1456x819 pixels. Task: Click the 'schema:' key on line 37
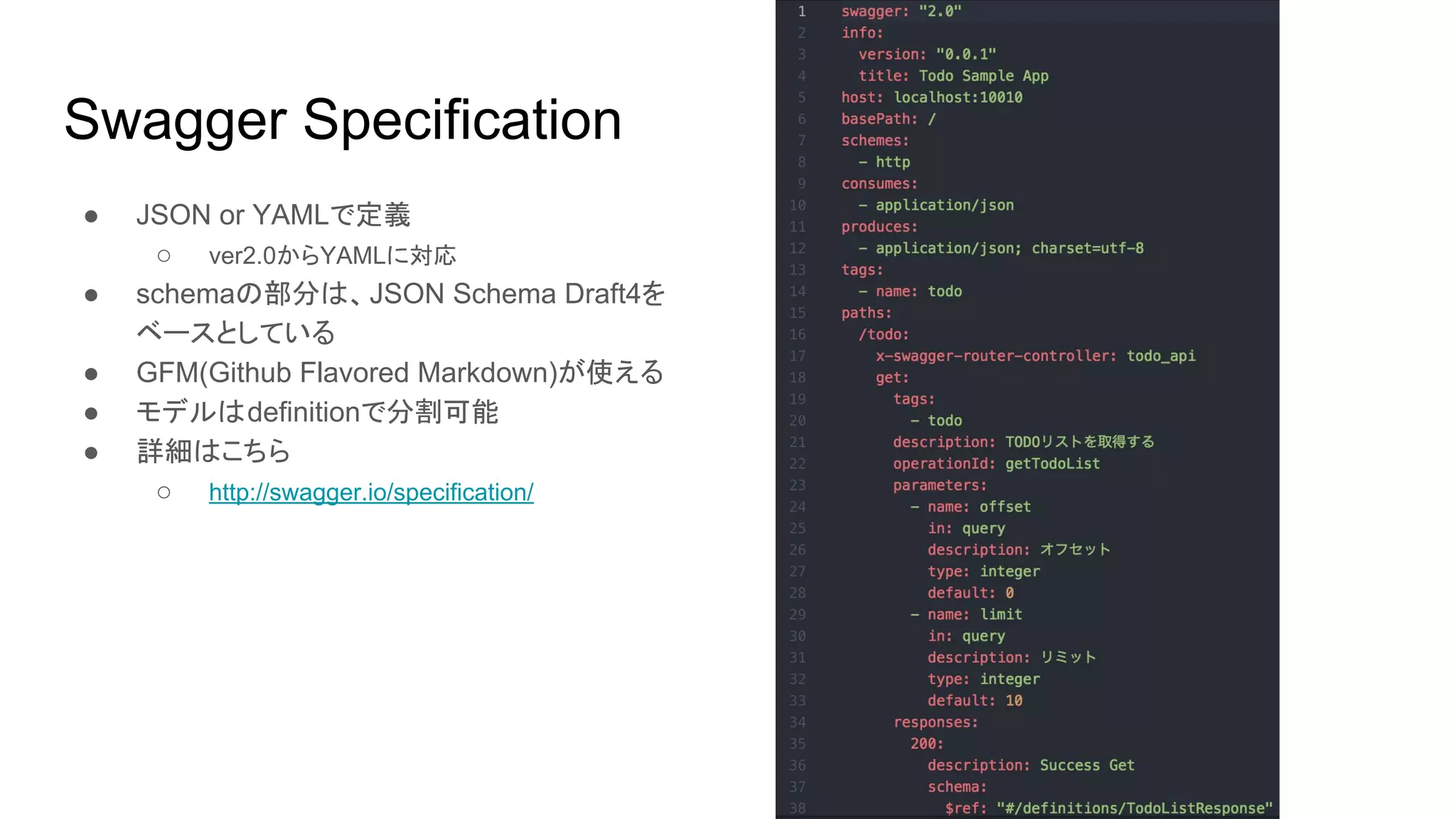click(x=957, y=787)
